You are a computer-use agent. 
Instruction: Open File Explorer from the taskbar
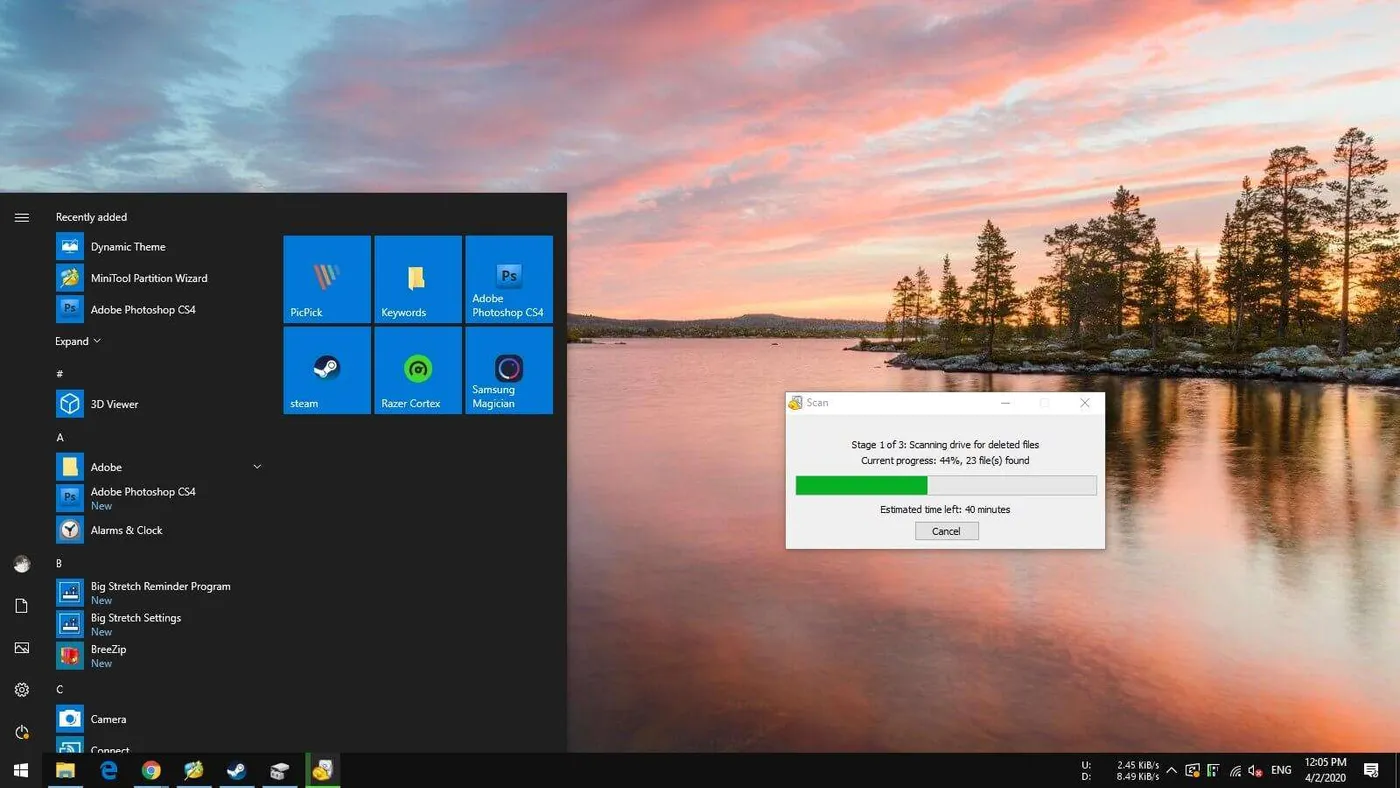click(65, 770)
